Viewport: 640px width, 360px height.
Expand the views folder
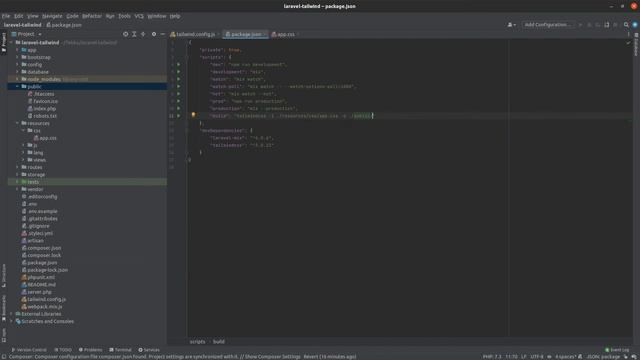(23, 160)
